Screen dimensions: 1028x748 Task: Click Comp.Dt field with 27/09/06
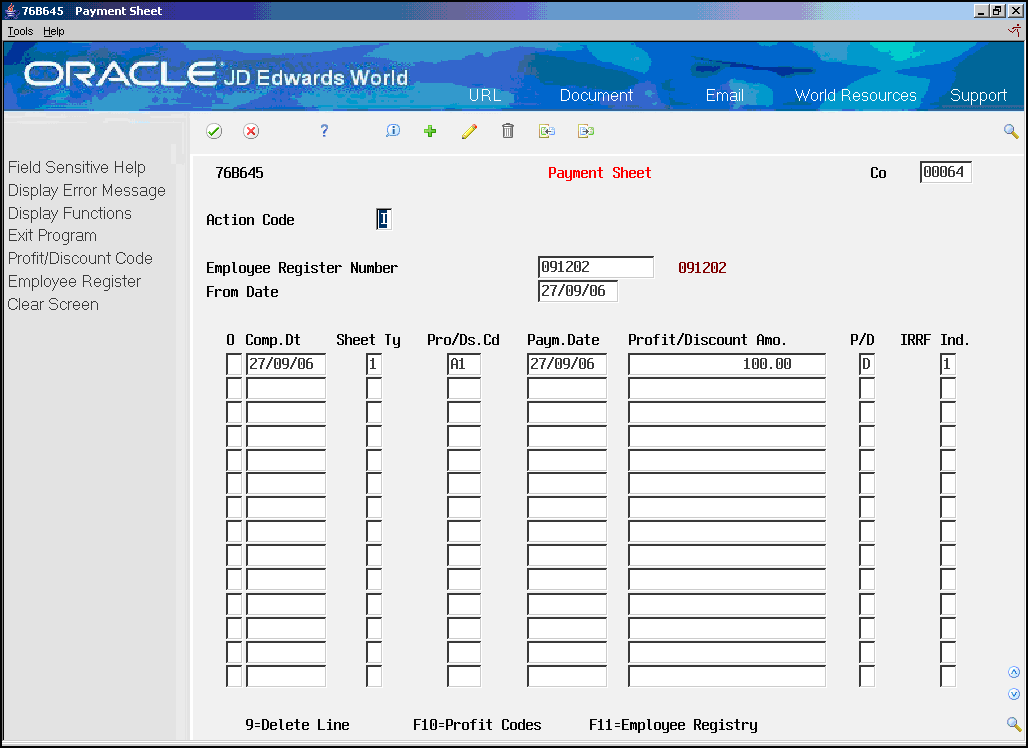[x=286, y=364]
